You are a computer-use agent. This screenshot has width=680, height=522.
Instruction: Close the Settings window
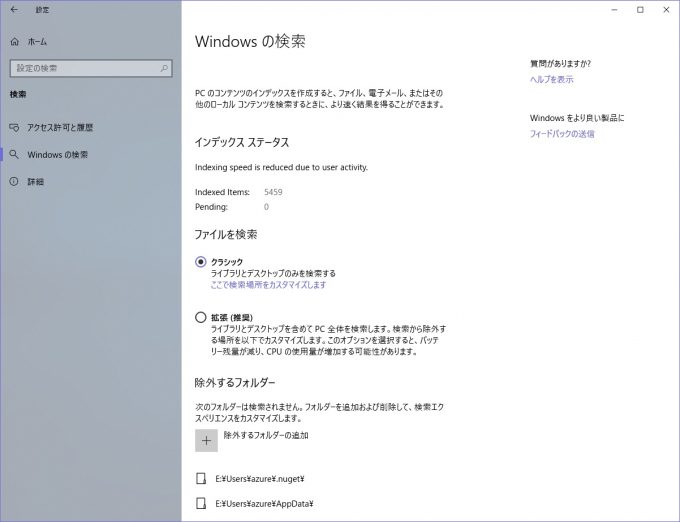click(x=666, y=10)
